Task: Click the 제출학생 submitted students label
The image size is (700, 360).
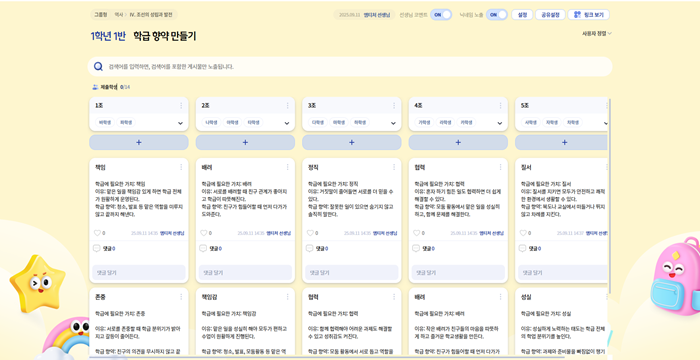Action: (108, 87)
